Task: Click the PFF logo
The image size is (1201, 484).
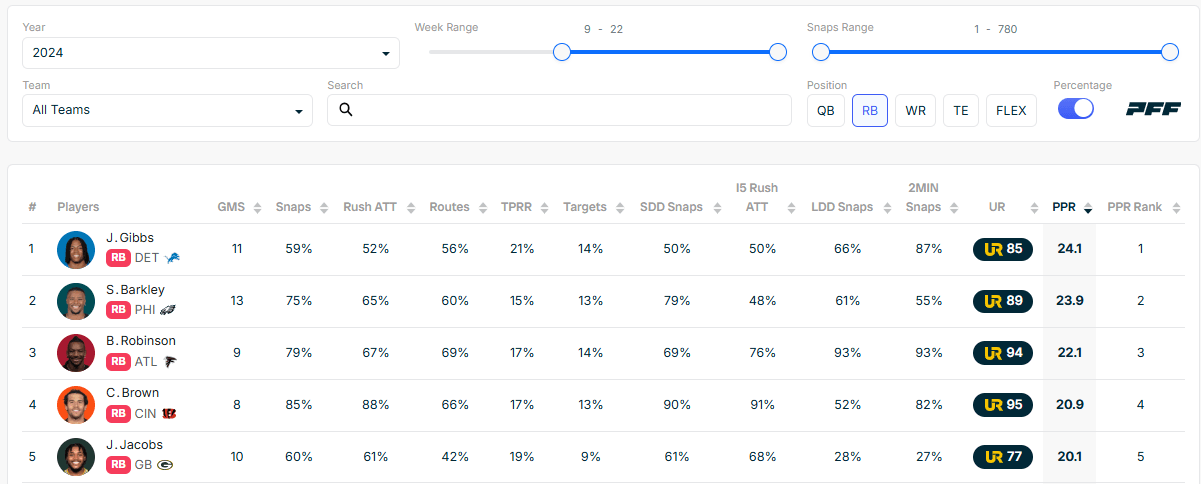Action: tap(1153, 110)
